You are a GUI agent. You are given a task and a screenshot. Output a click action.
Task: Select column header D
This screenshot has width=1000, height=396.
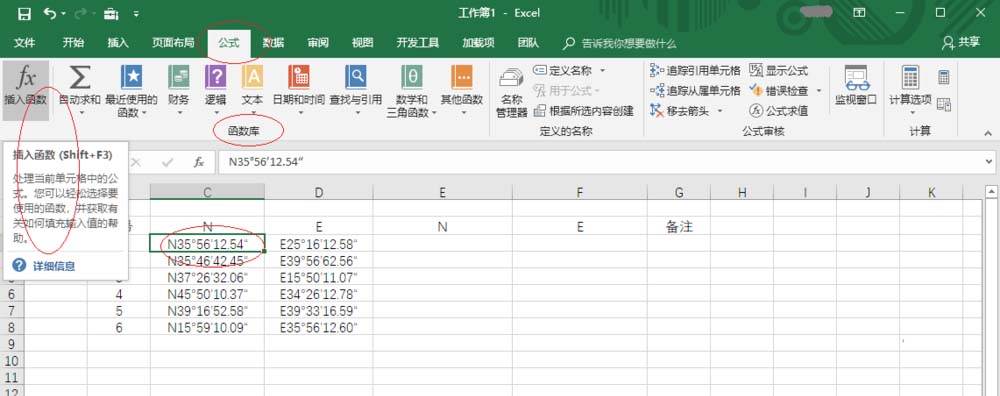pos(319,192)
